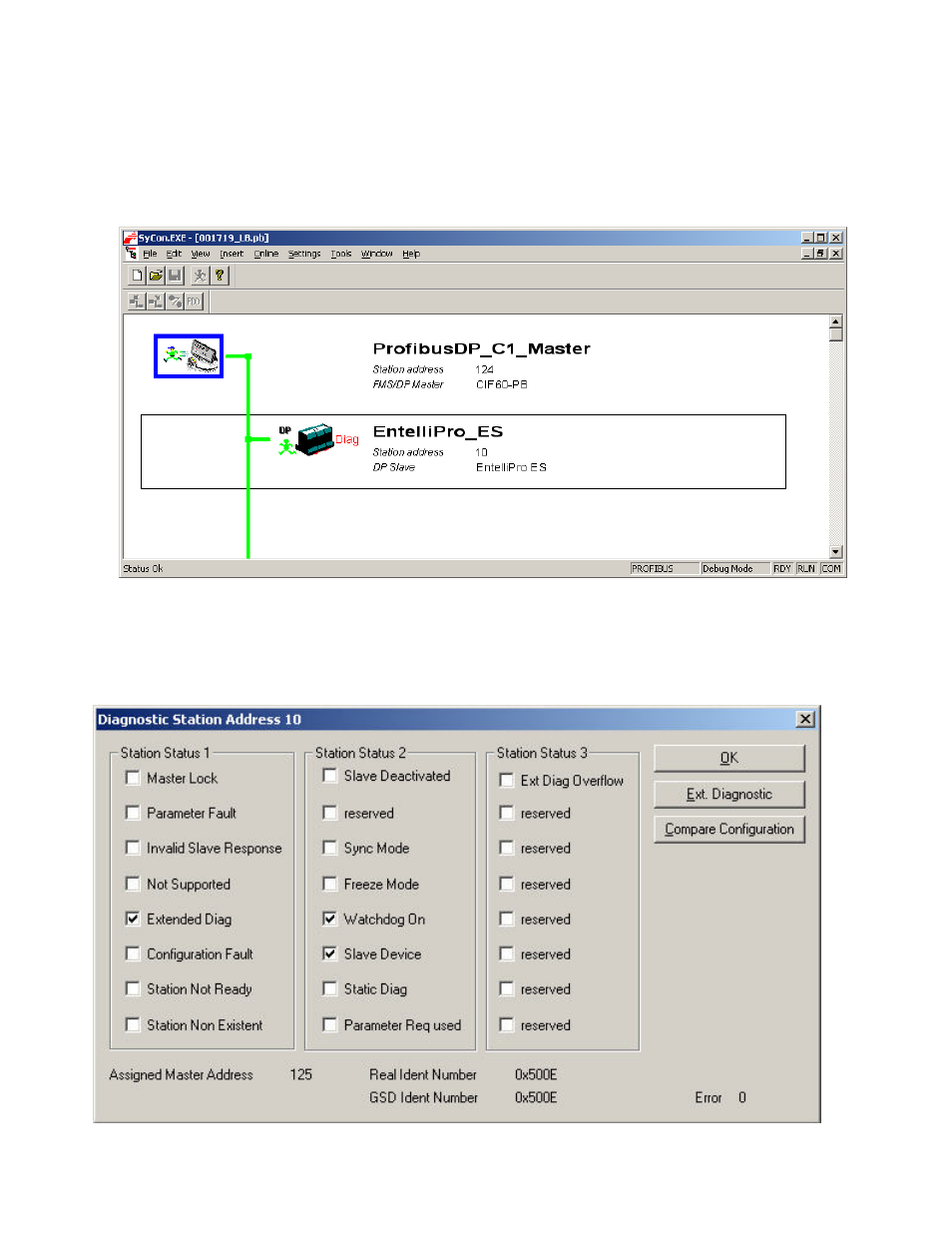Click the document icon beside File menu

131,254
